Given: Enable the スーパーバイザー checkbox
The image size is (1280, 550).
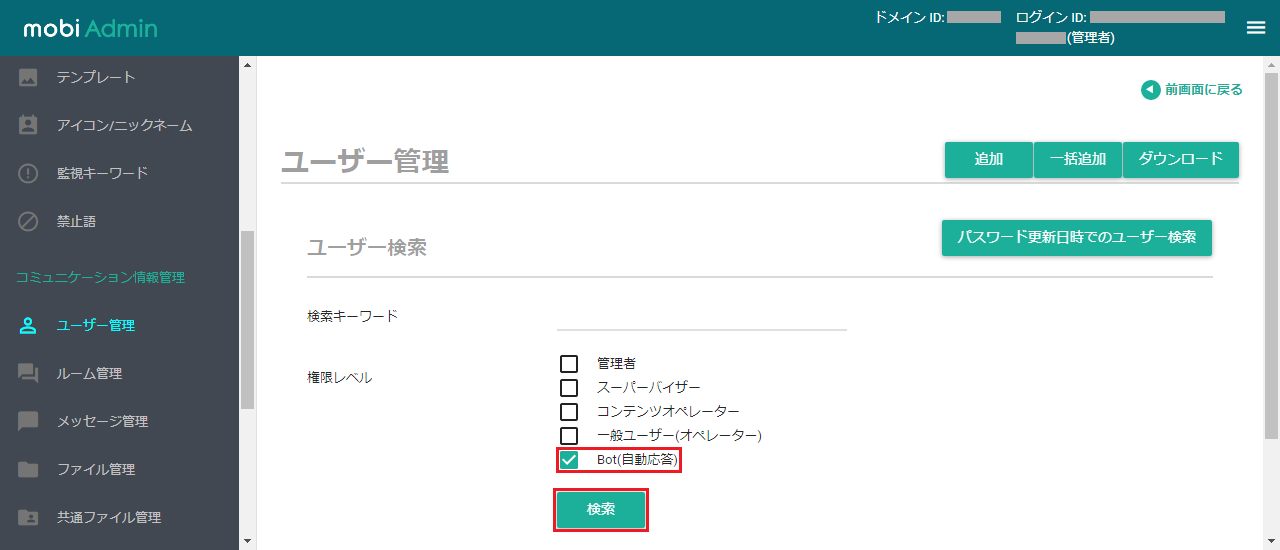Looking at the screenshot, I should tap(569, 387).
